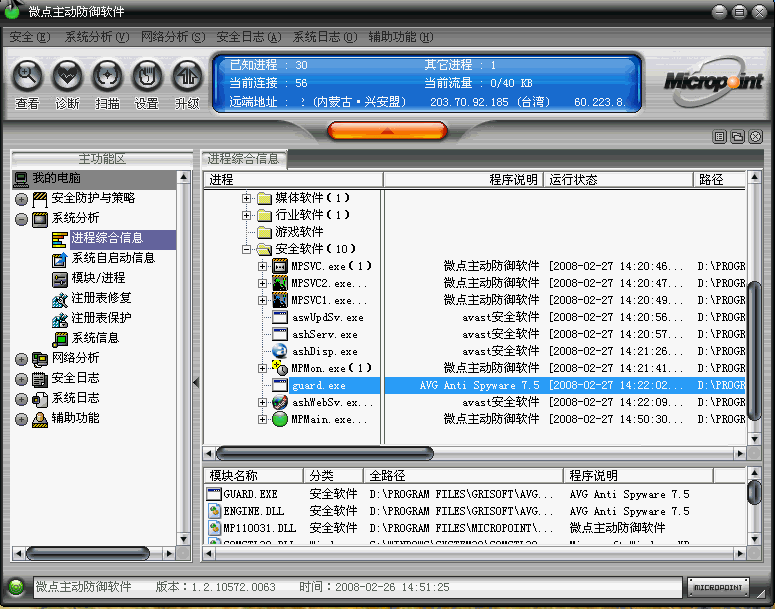Screen dimensions: 775x609
Task: Sort by 程序说明 column header
Action: pyautogui.click(x=463, y=179)
